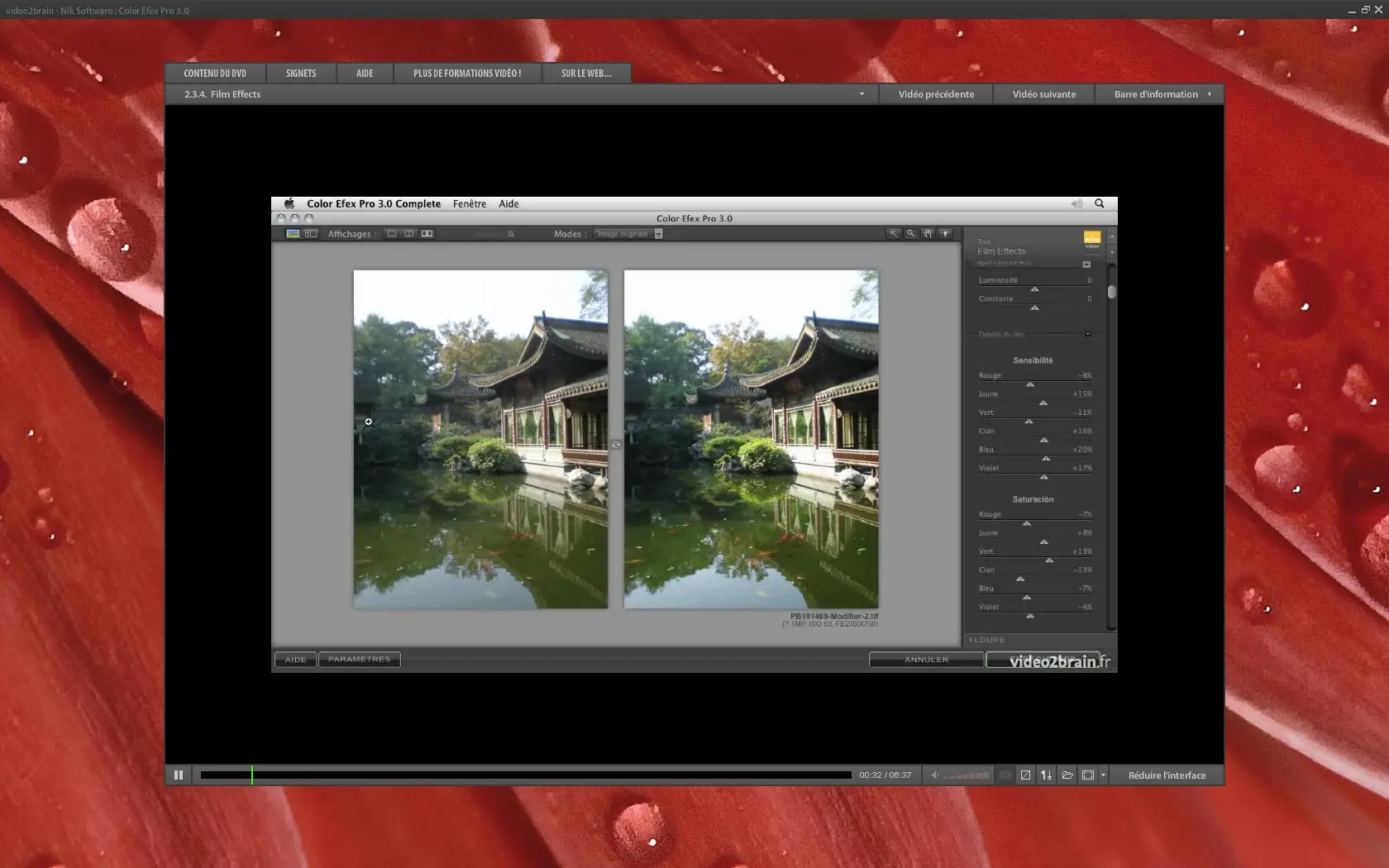Open the CONTENU DU DVD tab

point(215,74)
